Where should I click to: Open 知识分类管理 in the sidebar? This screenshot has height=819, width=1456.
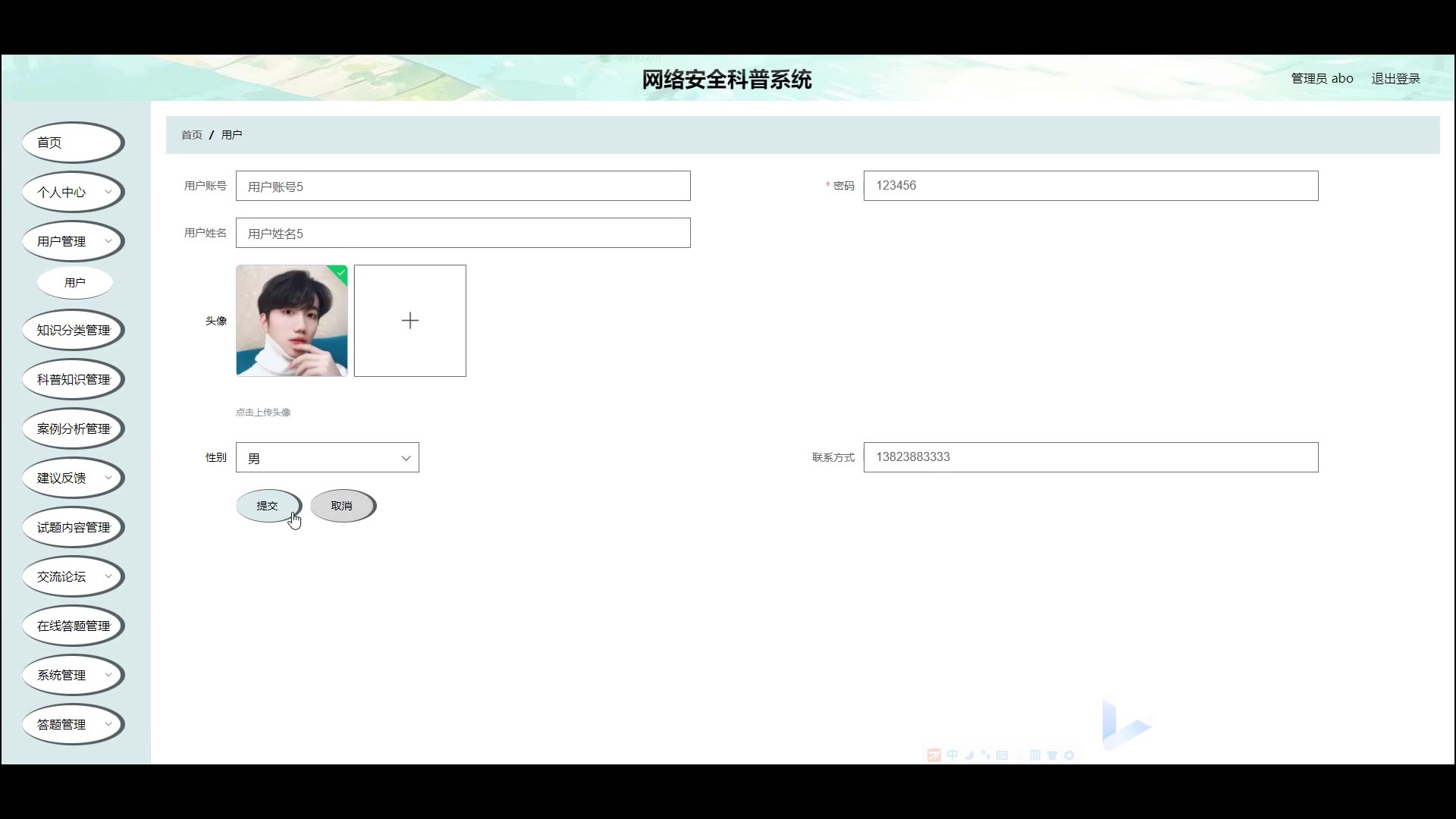[x=73, y=330]
